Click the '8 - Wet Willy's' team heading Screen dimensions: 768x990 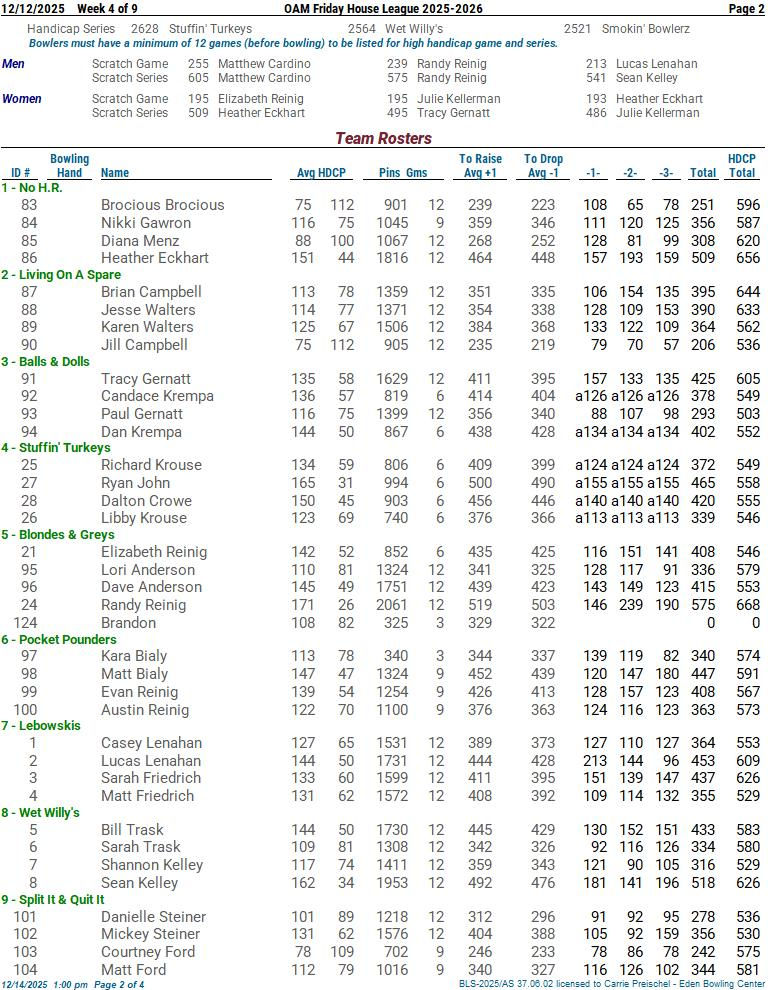tap(40, 813)
